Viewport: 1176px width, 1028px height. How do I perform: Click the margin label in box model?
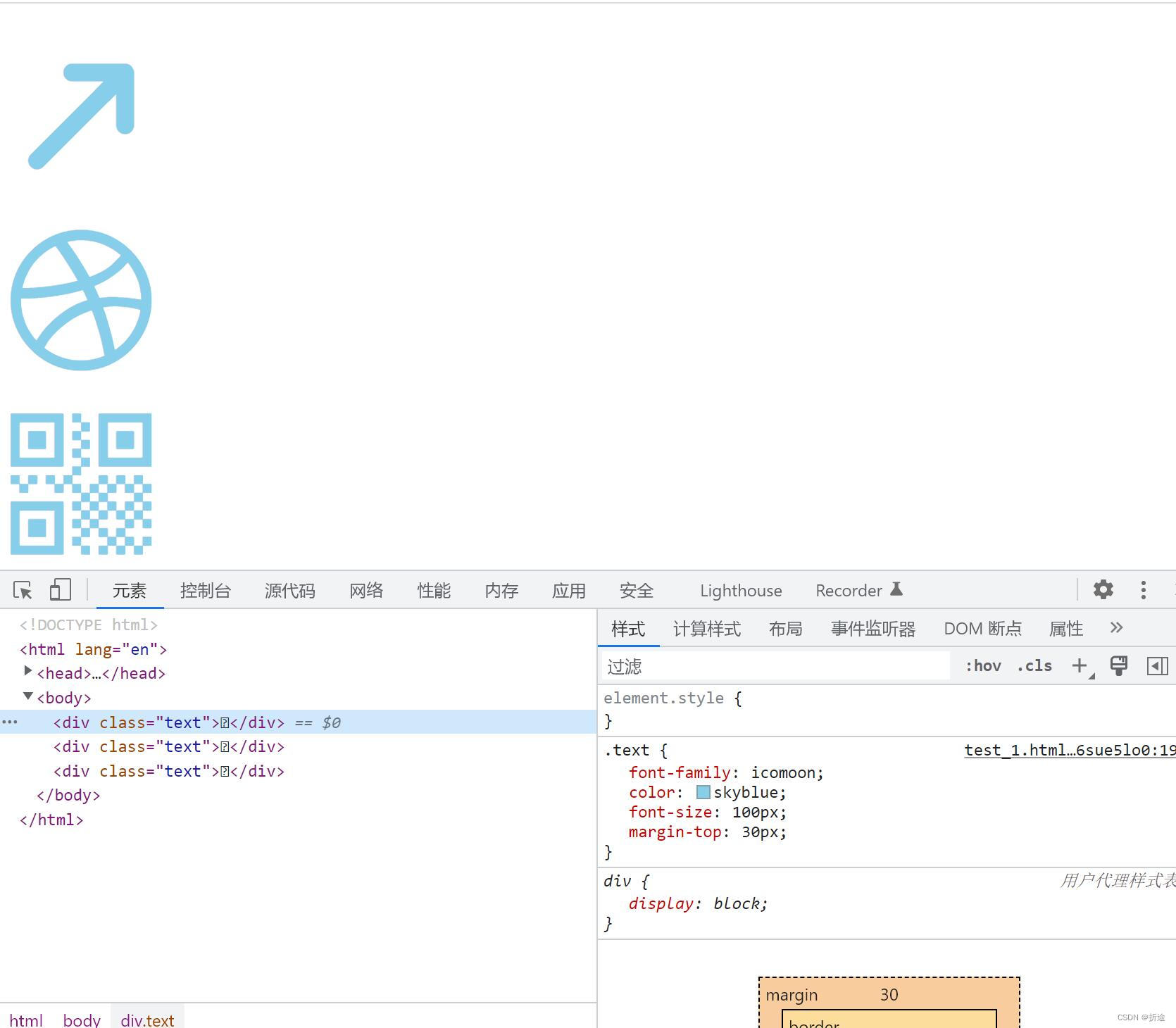(x=792, y=995)
